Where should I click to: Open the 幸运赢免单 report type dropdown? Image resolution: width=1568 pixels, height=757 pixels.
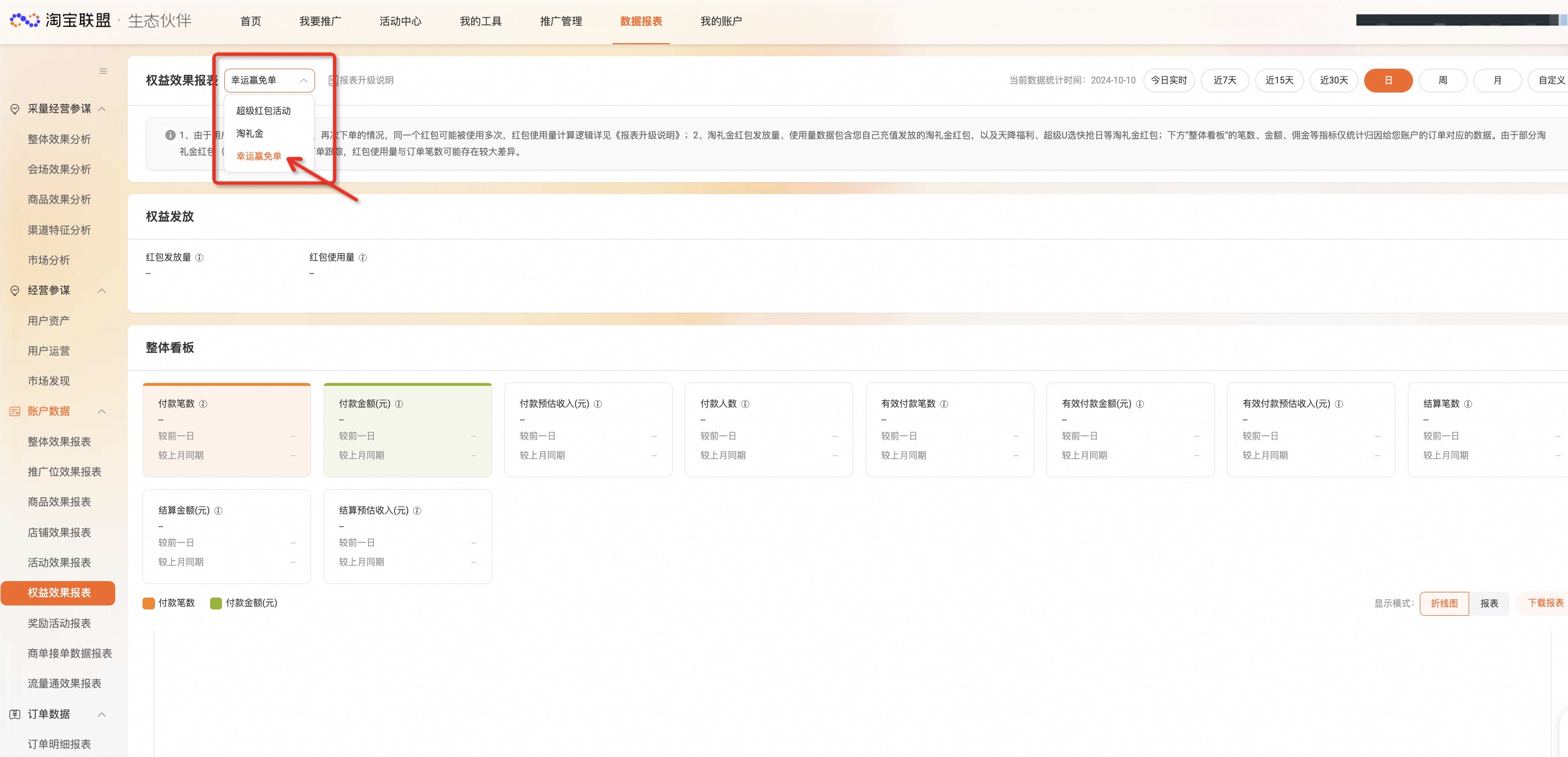[x=269, y=81]
